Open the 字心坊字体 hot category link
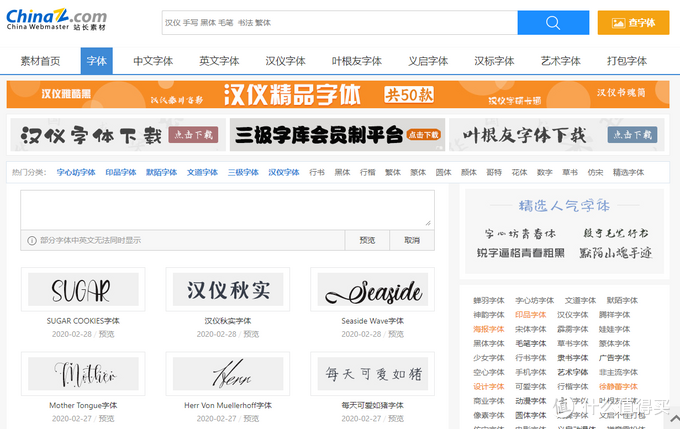 (x=76, y=173)
